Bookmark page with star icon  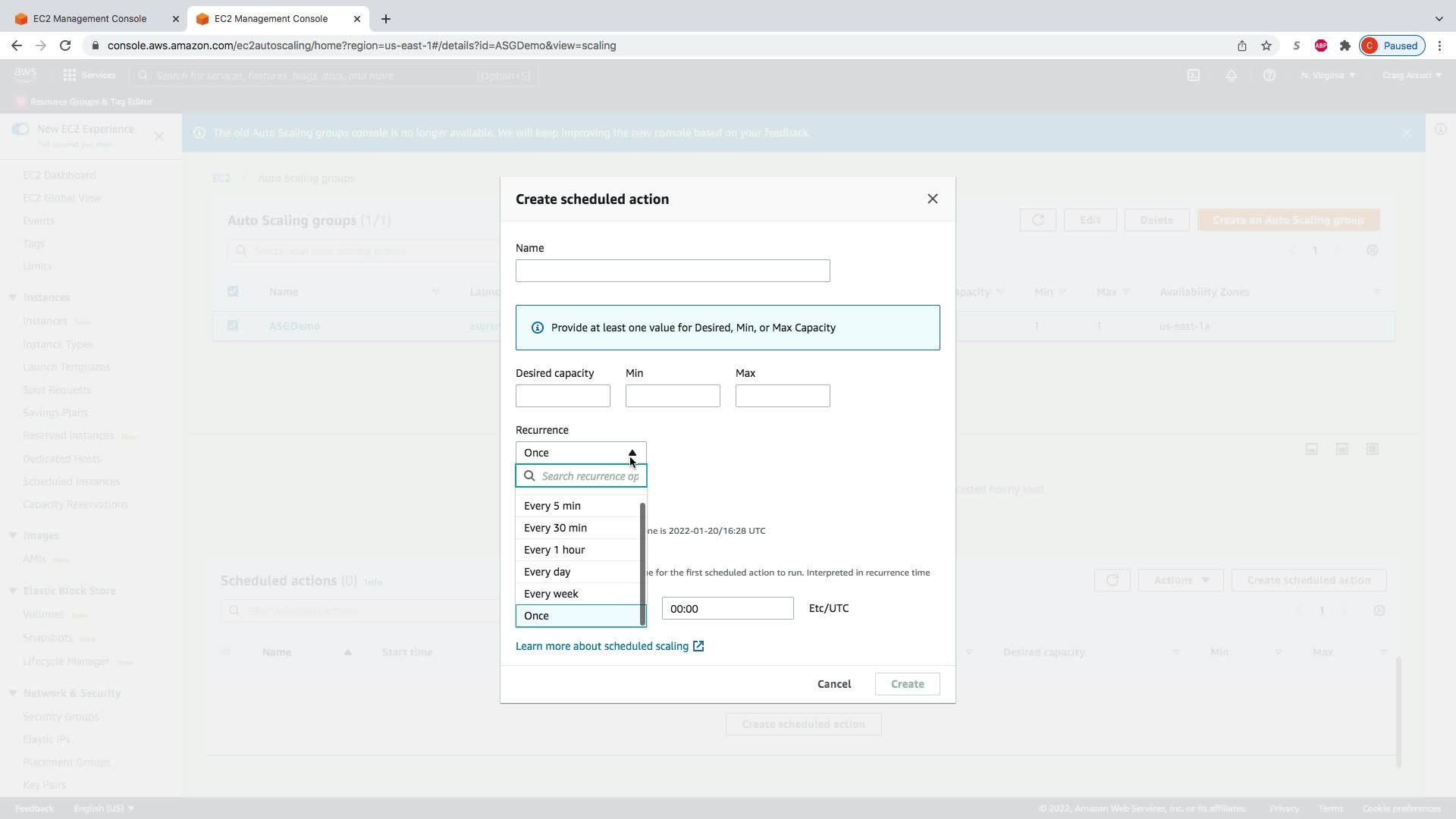point(1266,45)
